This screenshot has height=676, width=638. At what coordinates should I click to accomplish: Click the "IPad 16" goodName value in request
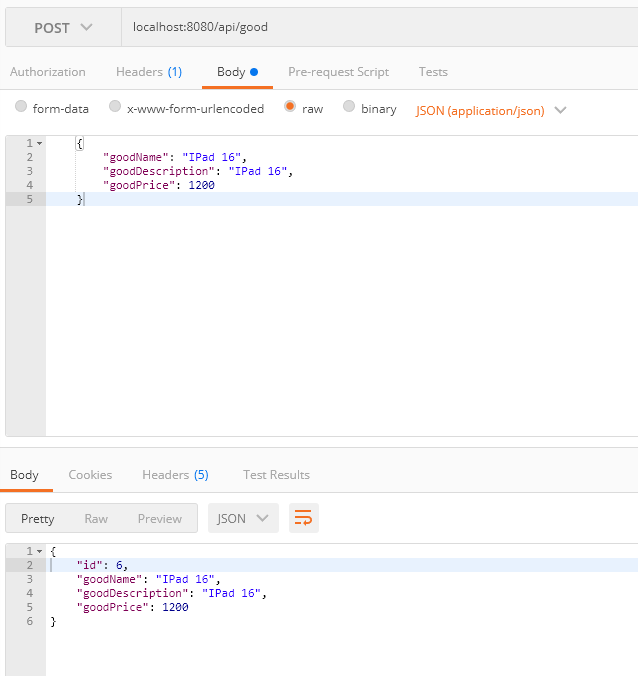coord(211,157)
